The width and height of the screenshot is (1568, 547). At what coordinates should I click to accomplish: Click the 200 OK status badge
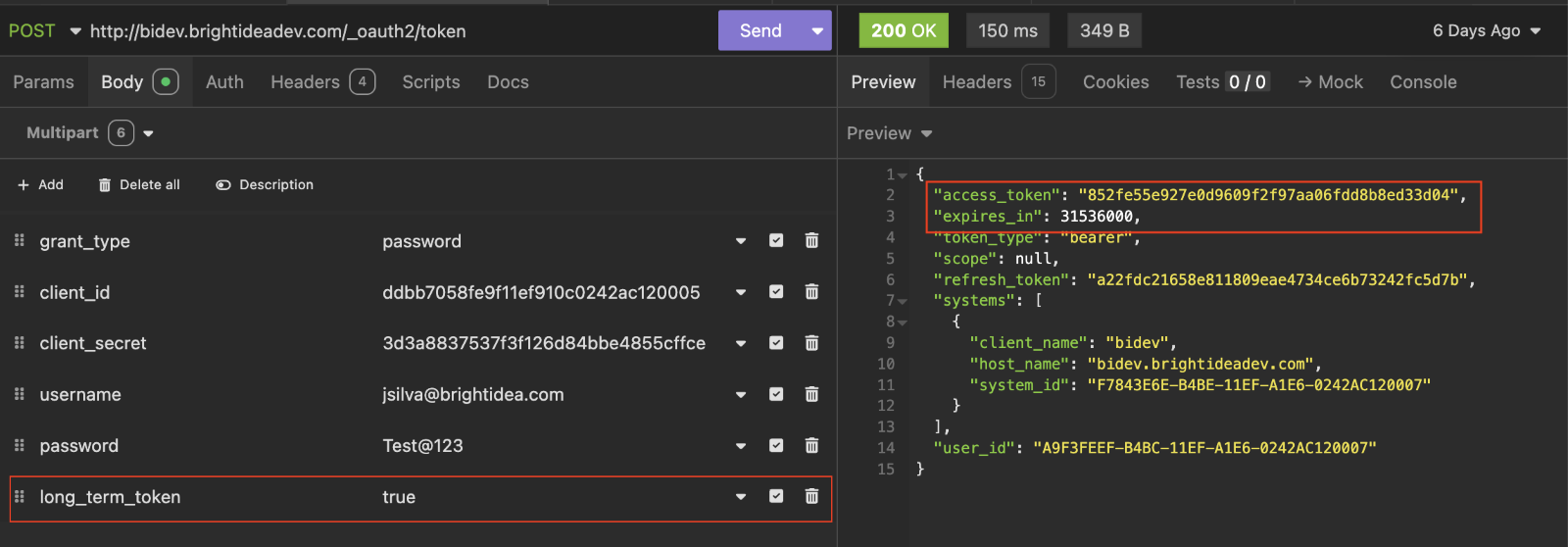(x=904, y=30)
